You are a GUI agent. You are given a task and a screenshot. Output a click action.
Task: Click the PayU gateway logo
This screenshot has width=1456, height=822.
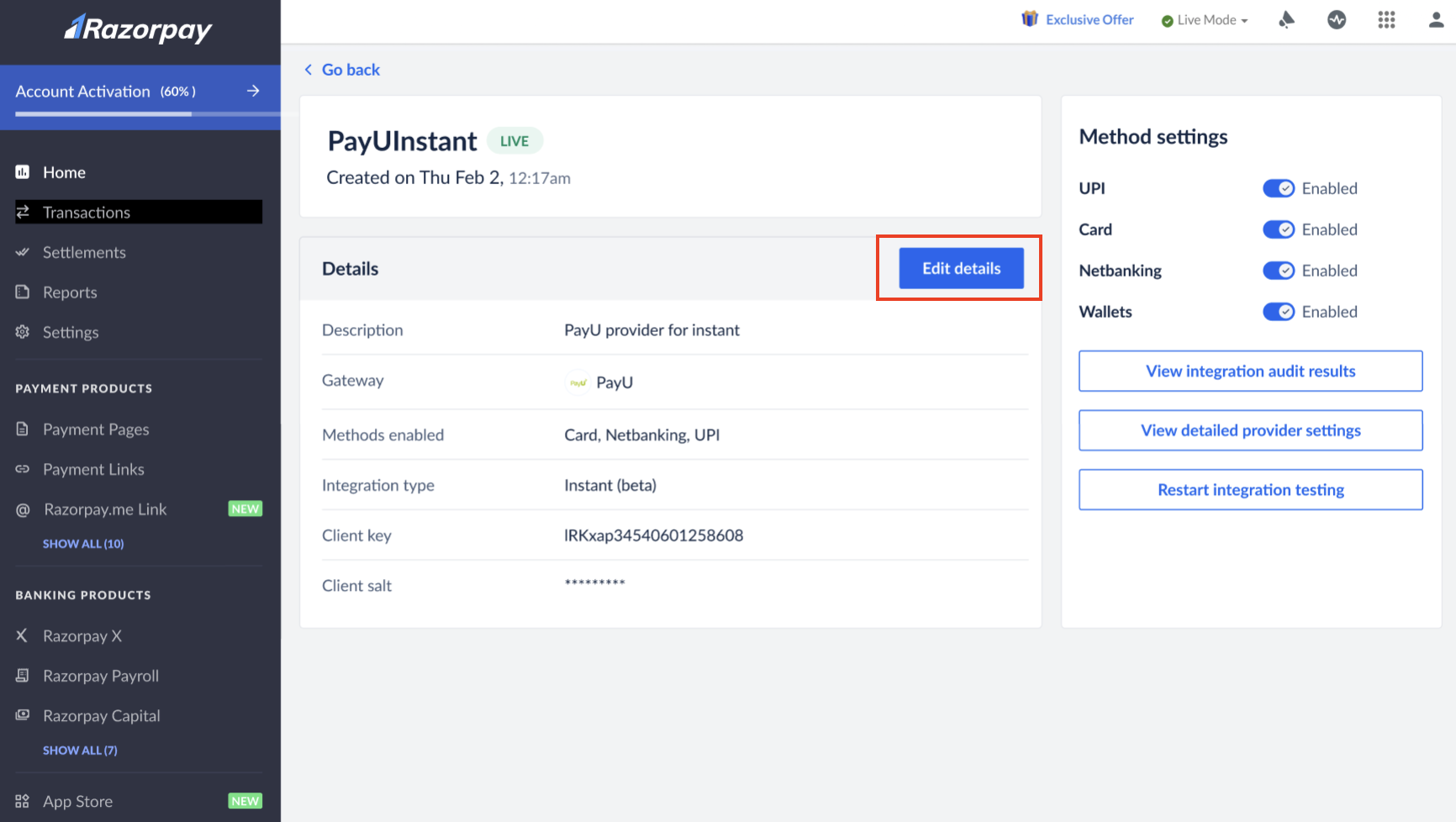point(578,382)
